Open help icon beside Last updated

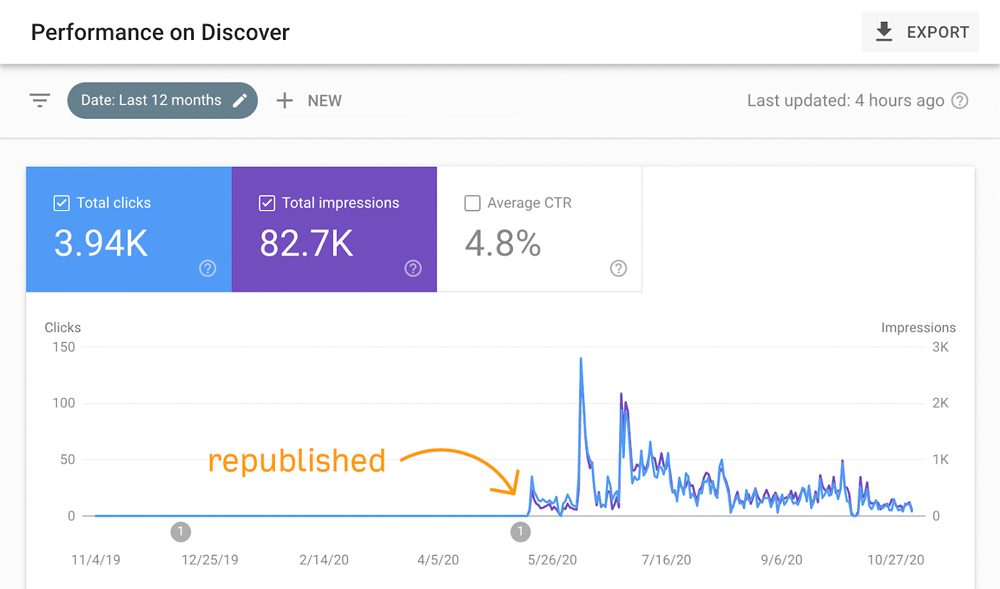(960, 101)
